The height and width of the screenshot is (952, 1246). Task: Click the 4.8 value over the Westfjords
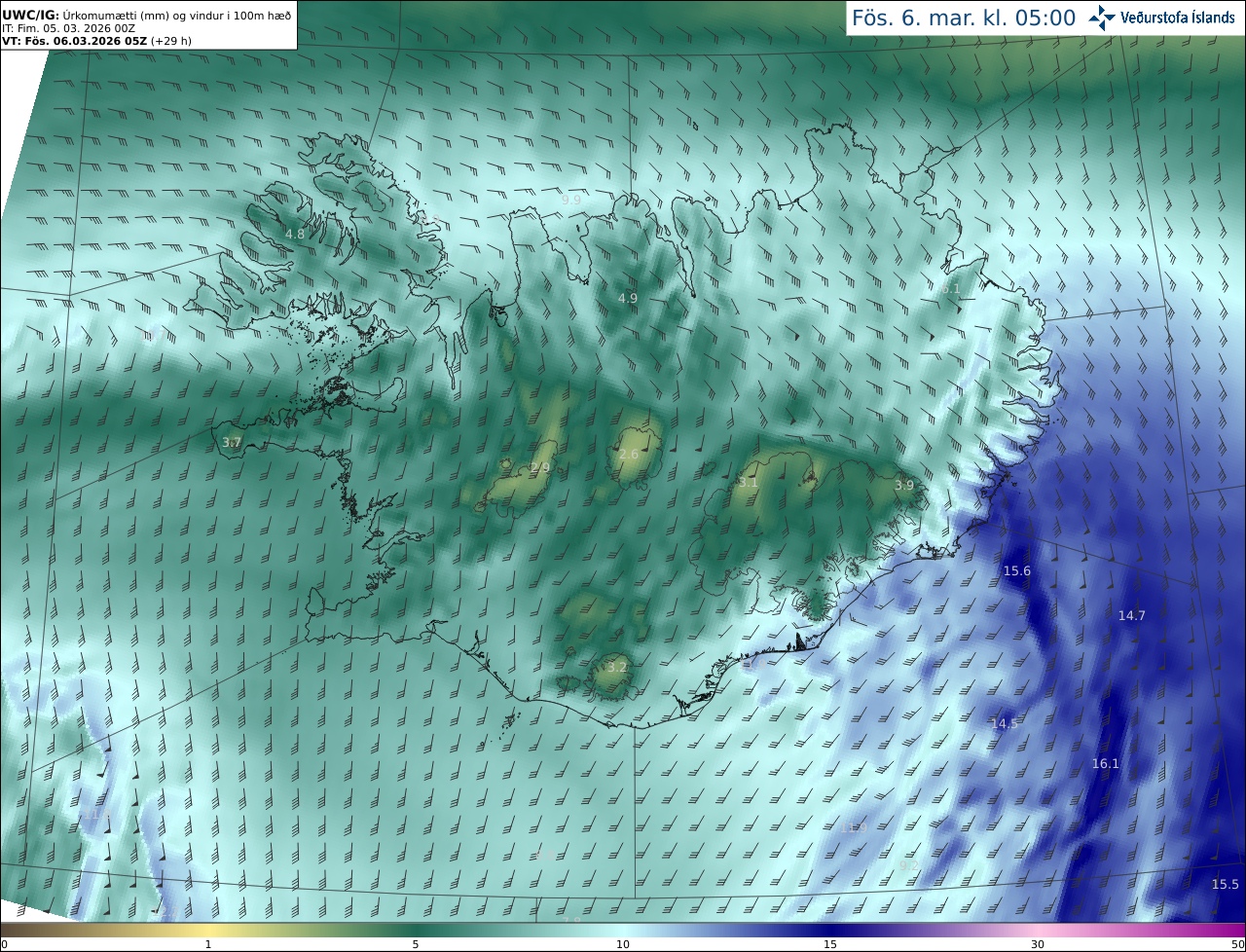tap(295, 235)
